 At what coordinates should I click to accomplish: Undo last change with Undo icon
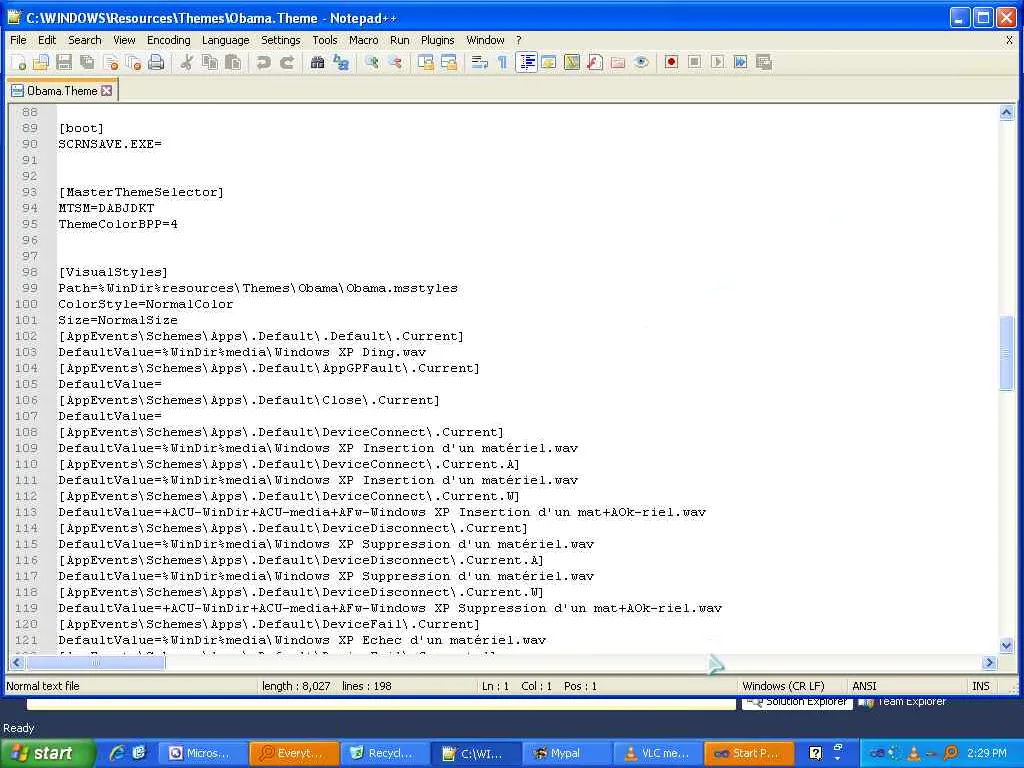[x=263, y=62]
